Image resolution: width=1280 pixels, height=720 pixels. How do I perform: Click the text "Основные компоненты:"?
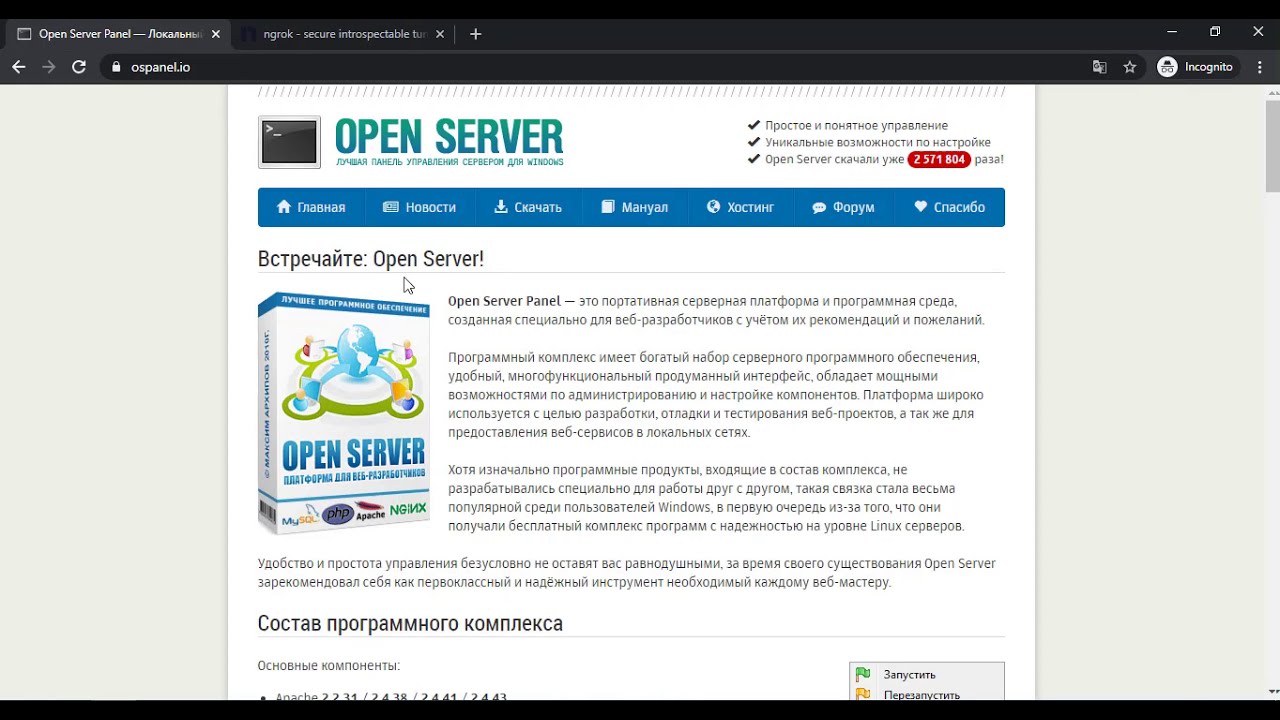click(329, 666)
